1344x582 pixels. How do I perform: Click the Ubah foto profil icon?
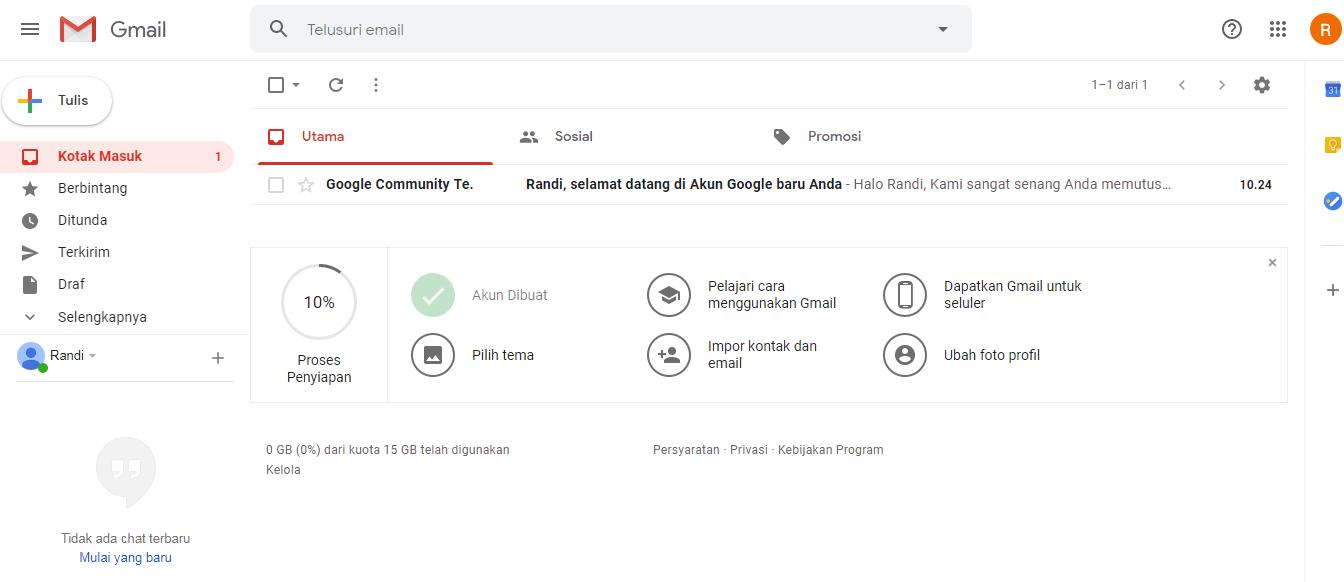[x=905, y=355]
